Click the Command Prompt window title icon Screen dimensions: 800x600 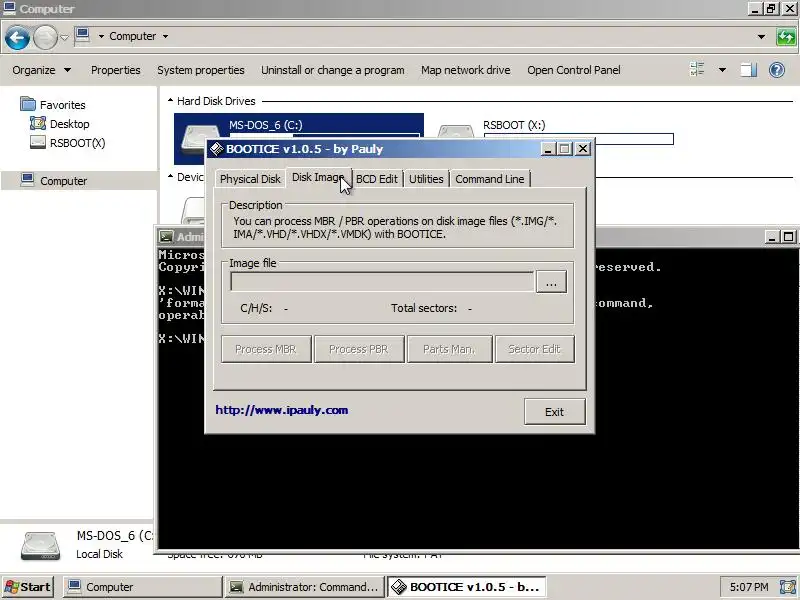[x=166, y=237]
